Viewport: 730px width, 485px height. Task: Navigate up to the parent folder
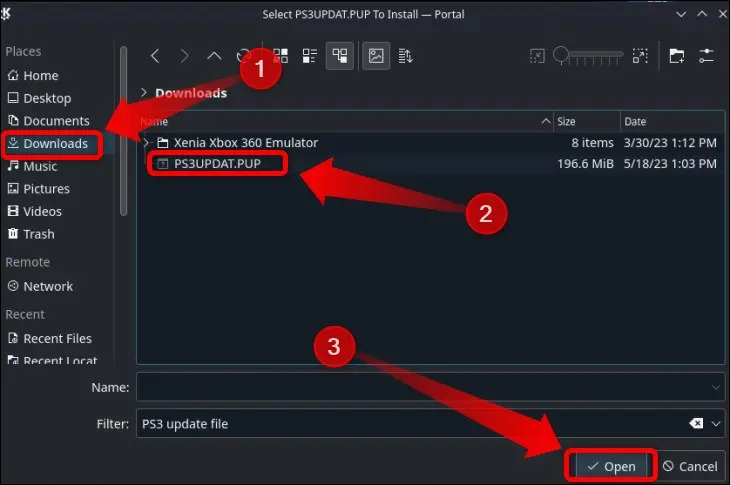click(x=214, y=56)
